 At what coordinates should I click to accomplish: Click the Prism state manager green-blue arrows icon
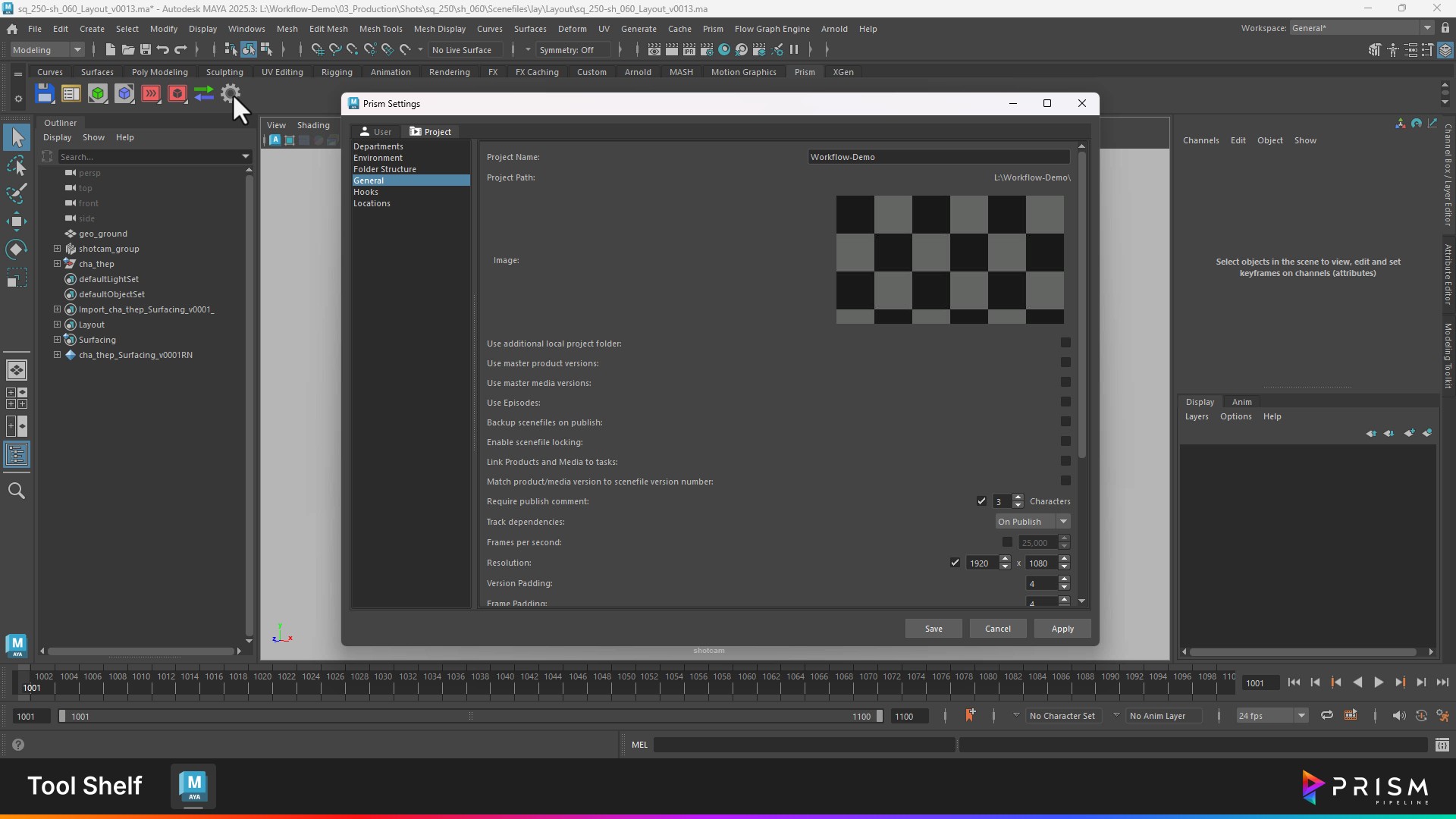coord(203,93)
